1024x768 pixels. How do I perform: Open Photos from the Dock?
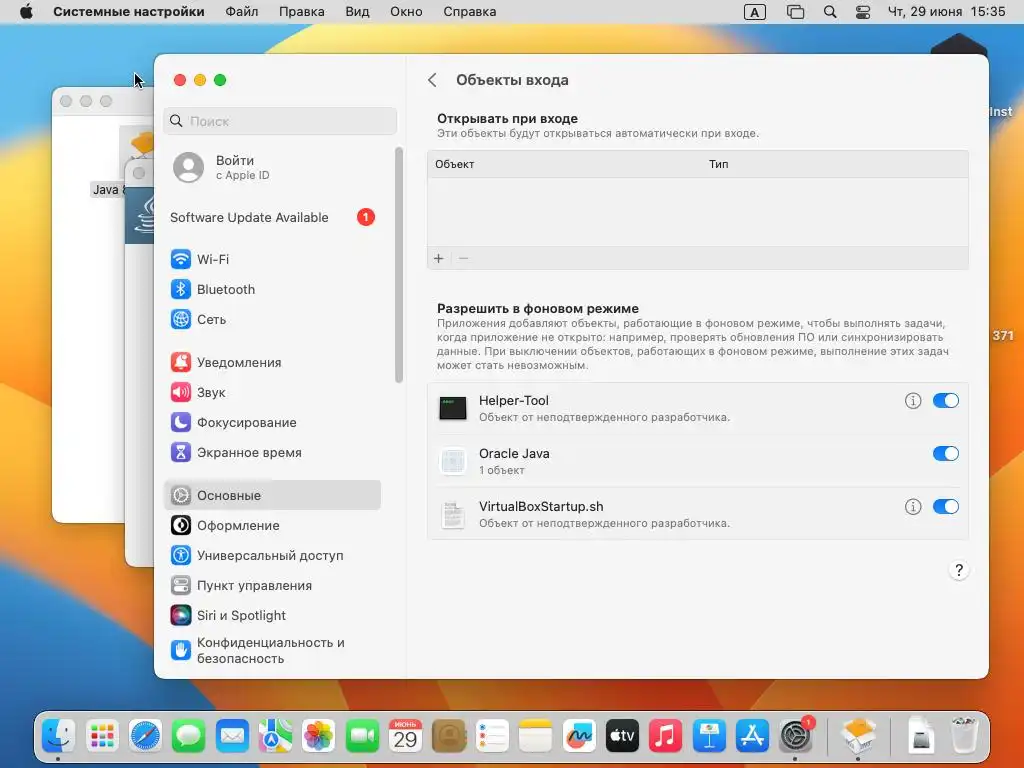click(319, 736)
